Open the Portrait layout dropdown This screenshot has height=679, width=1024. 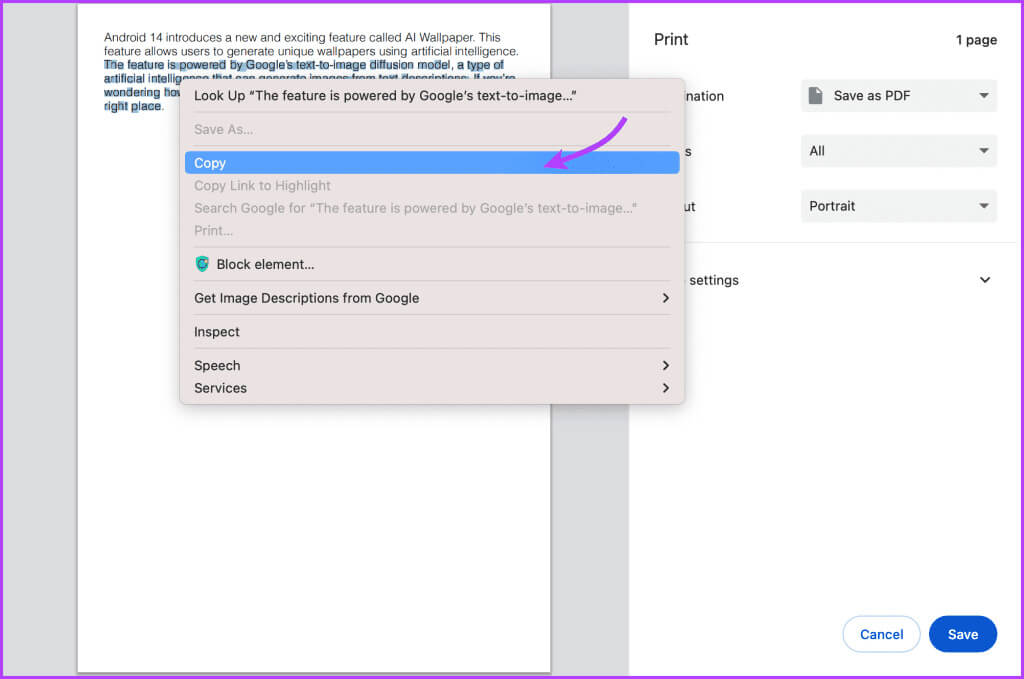click(x=899, y=206)
